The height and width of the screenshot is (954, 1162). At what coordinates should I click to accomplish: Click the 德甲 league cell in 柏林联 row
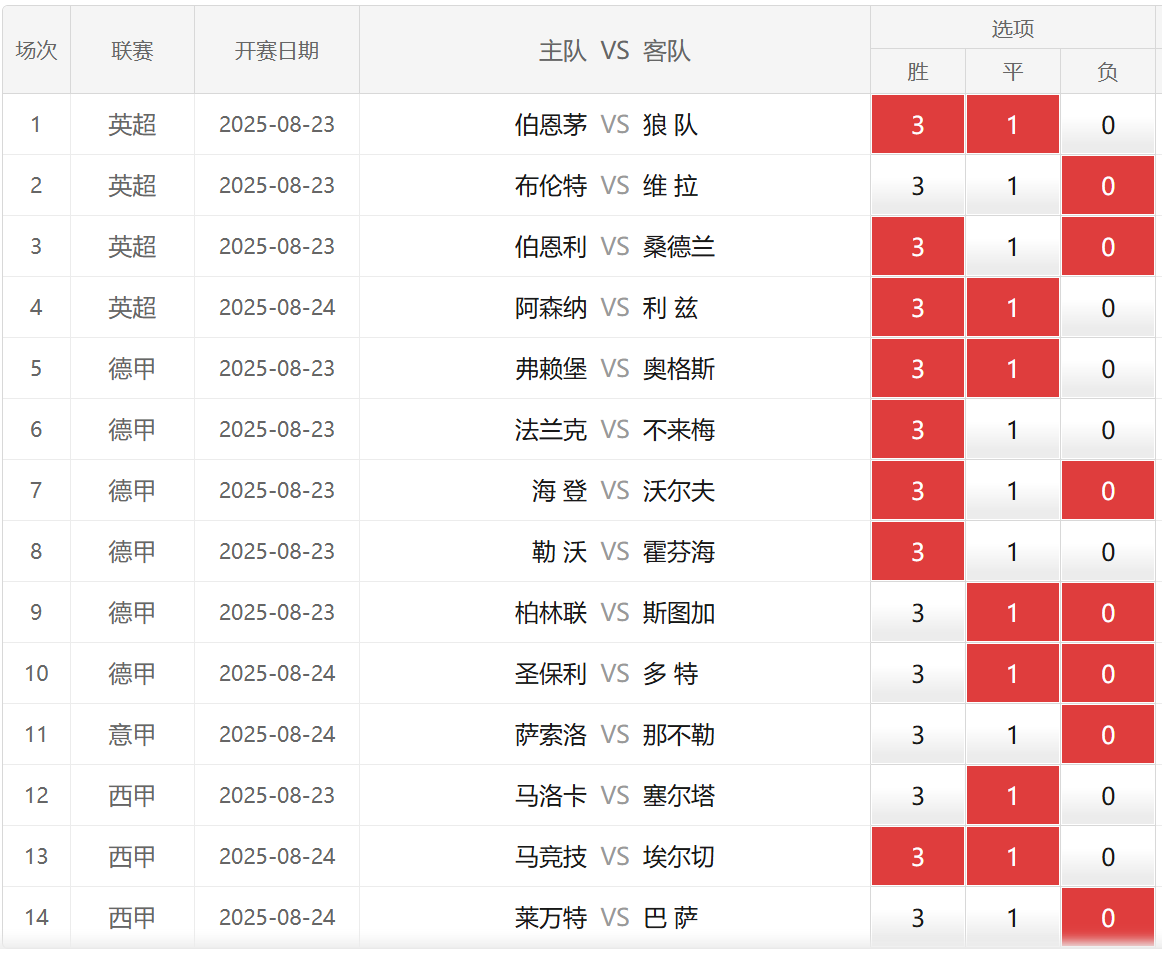(133, 612)
